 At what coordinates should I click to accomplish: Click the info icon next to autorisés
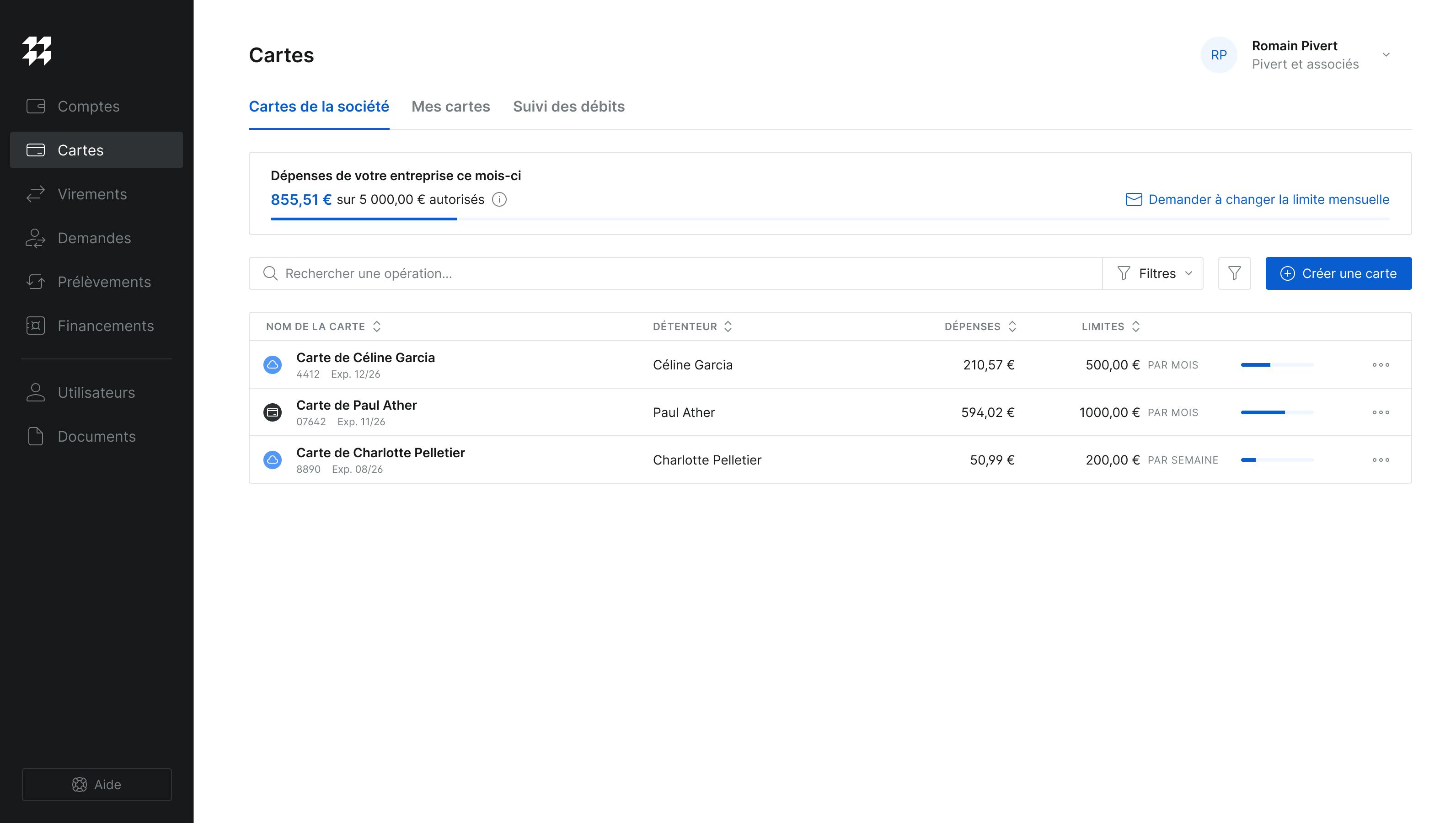(499, 199)
